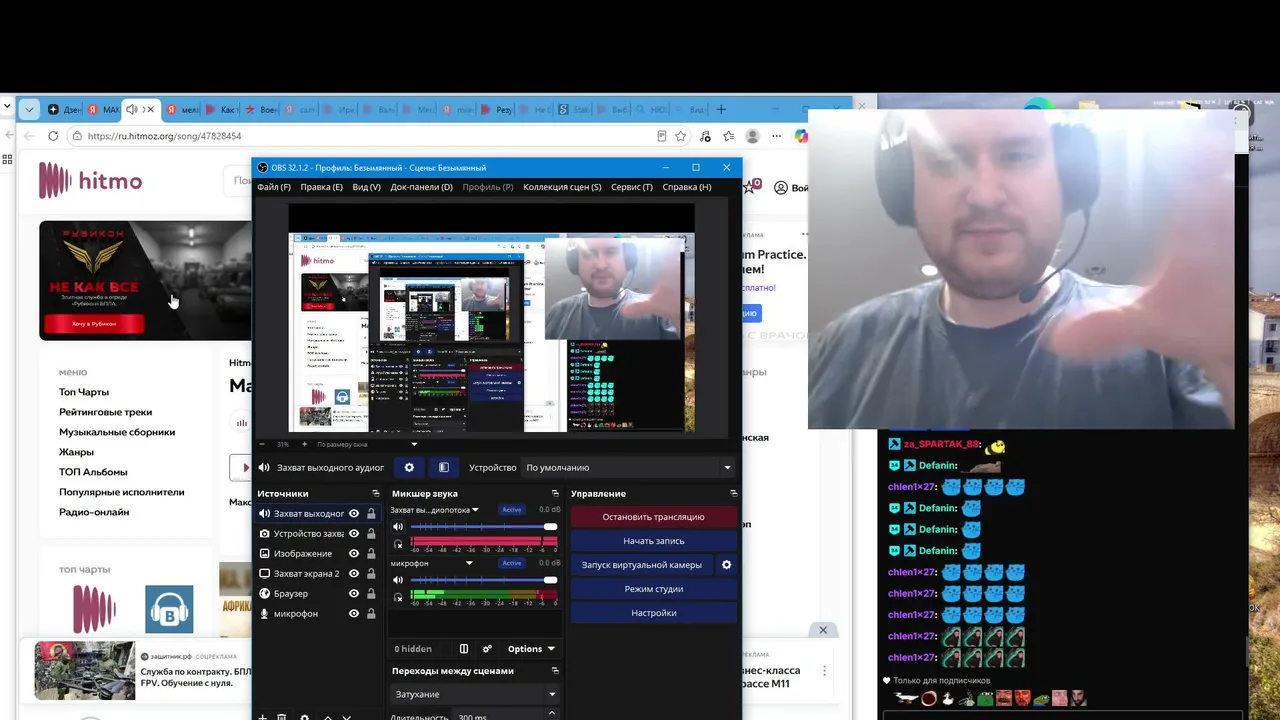This screenshot has height=720, width=1280.
Task: Mute Захват выходного аудиопотока speaker in mixer
Action: click(x=398, y=527)
